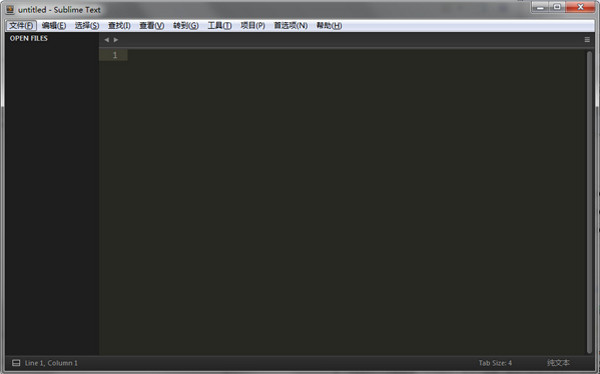Open the 选择(S) menu
Image resolution: width=600 pixels, height=374 pixels.
(x=87, y=26)
